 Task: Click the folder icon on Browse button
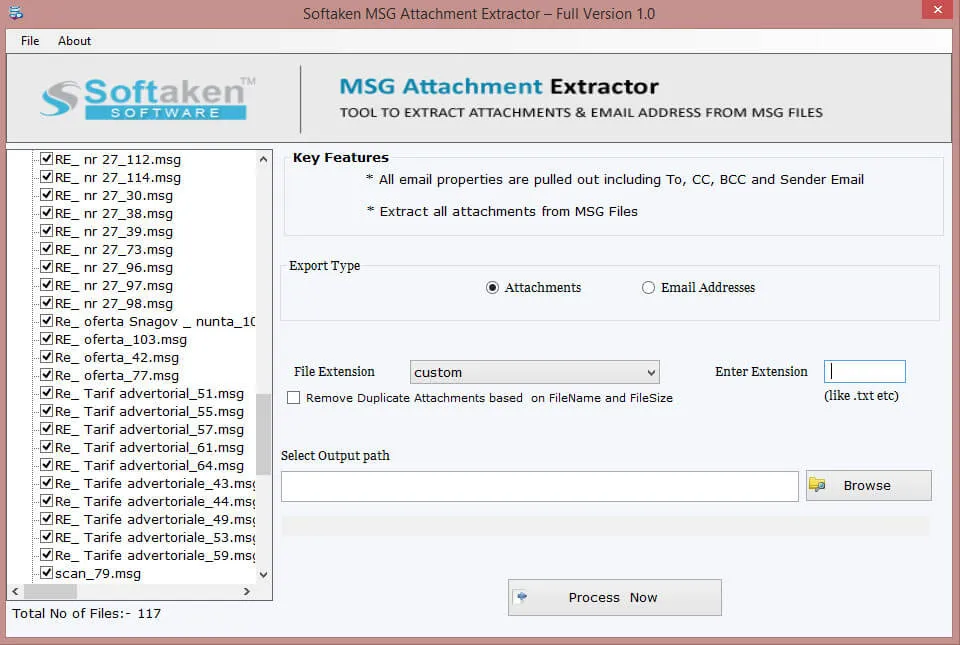pyautogui.click(x=817, y=485)
